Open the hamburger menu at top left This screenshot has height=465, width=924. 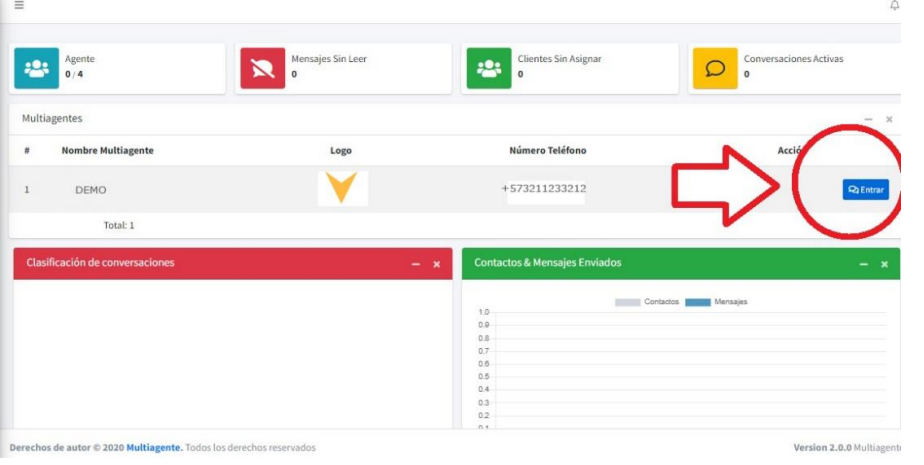point(18,6)
